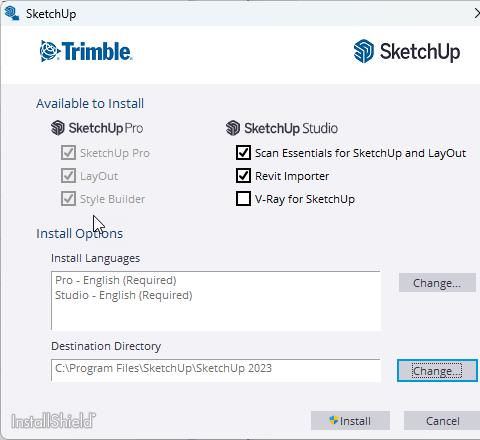Enable V-Ray for SketchUp
480x440 pixels.
click(243, 199)
